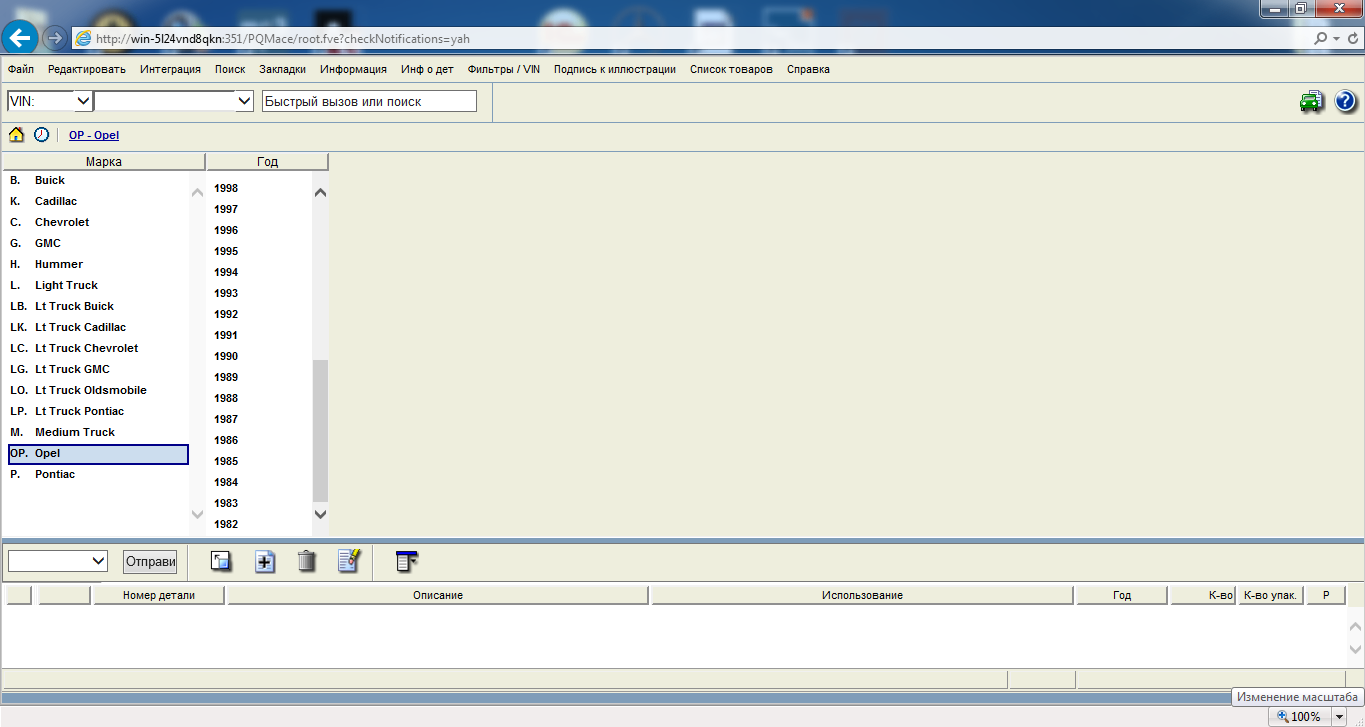Open help with the blue question mark
This screenshot has width=1365, height=727.
click(x=1345, y=101)
